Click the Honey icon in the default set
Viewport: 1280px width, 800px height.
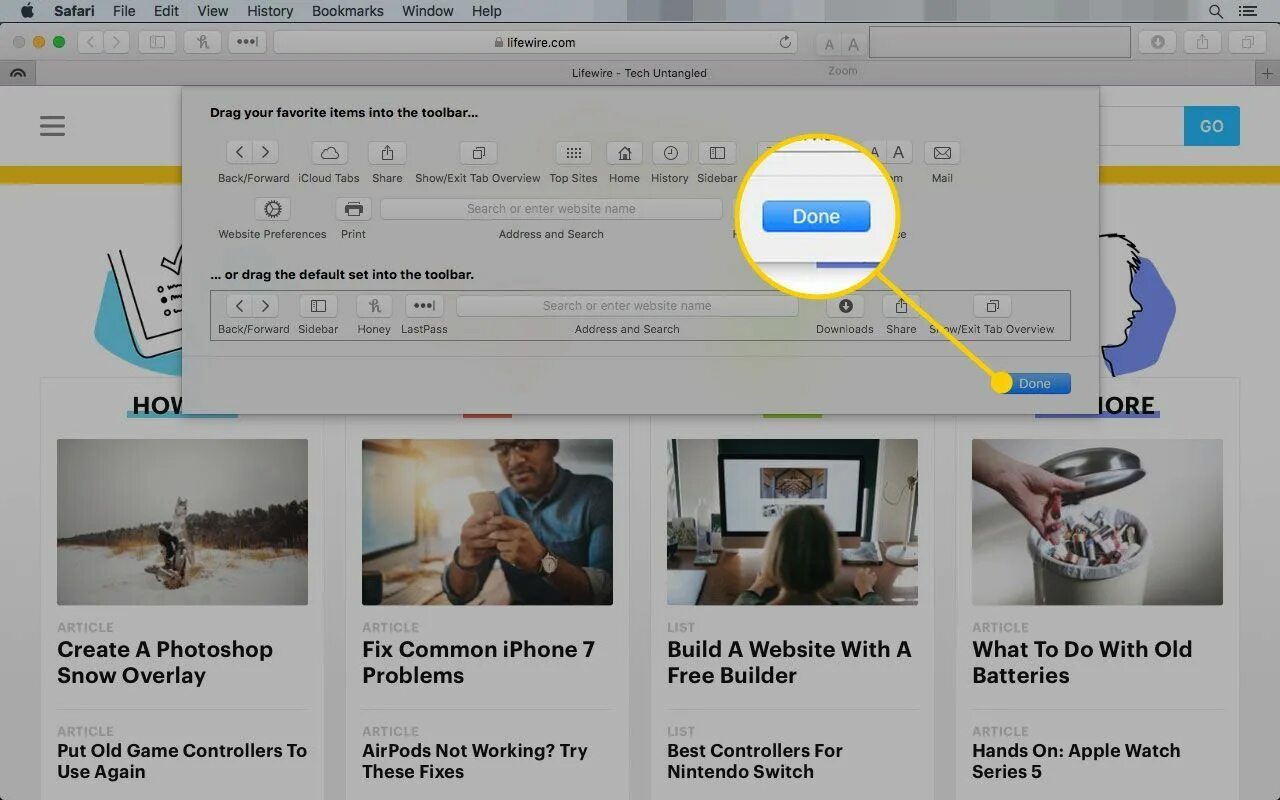click(374, 306)
